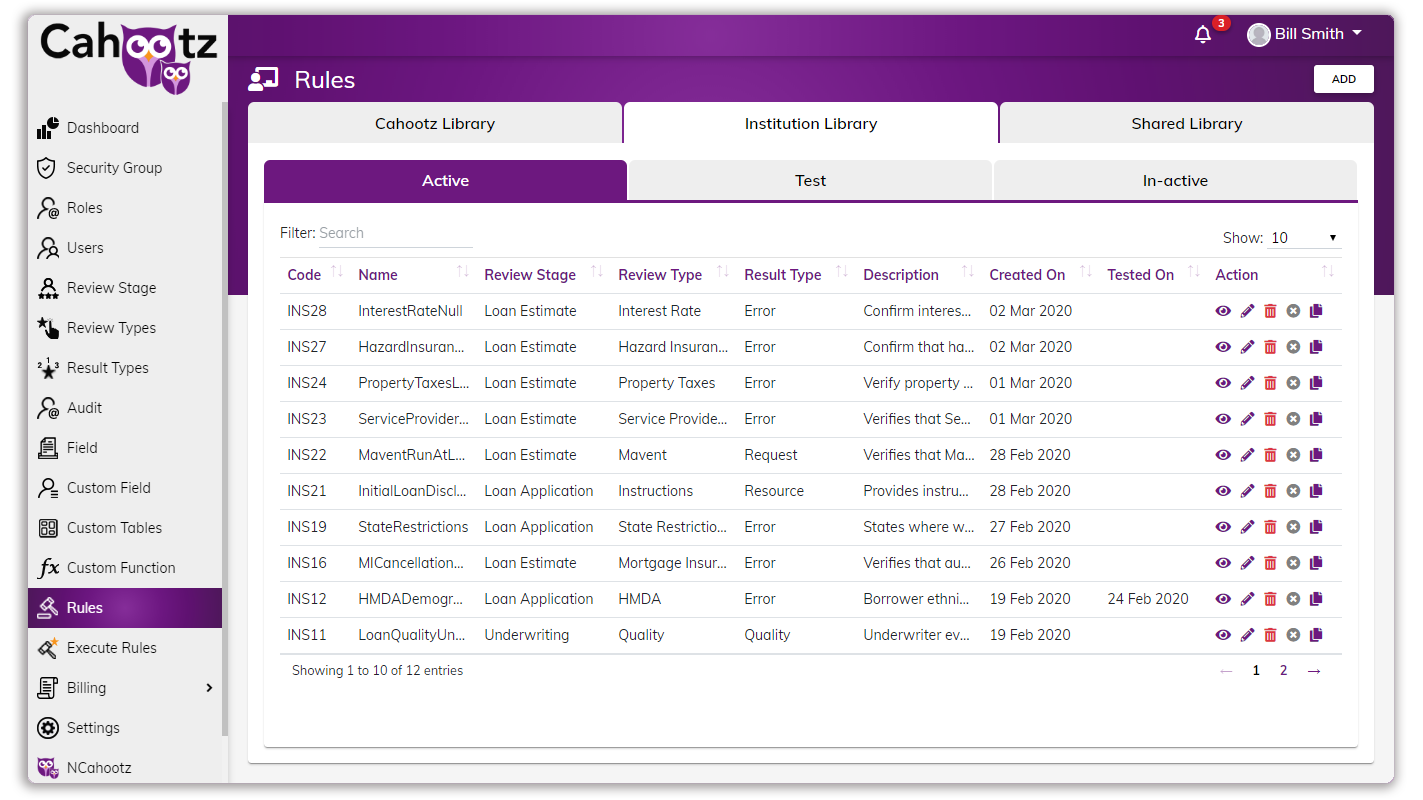This screenshot has width=1423, height=800.
Task: Deactivate rule INS23 with X circle icon
Action: pos(1293,419)
